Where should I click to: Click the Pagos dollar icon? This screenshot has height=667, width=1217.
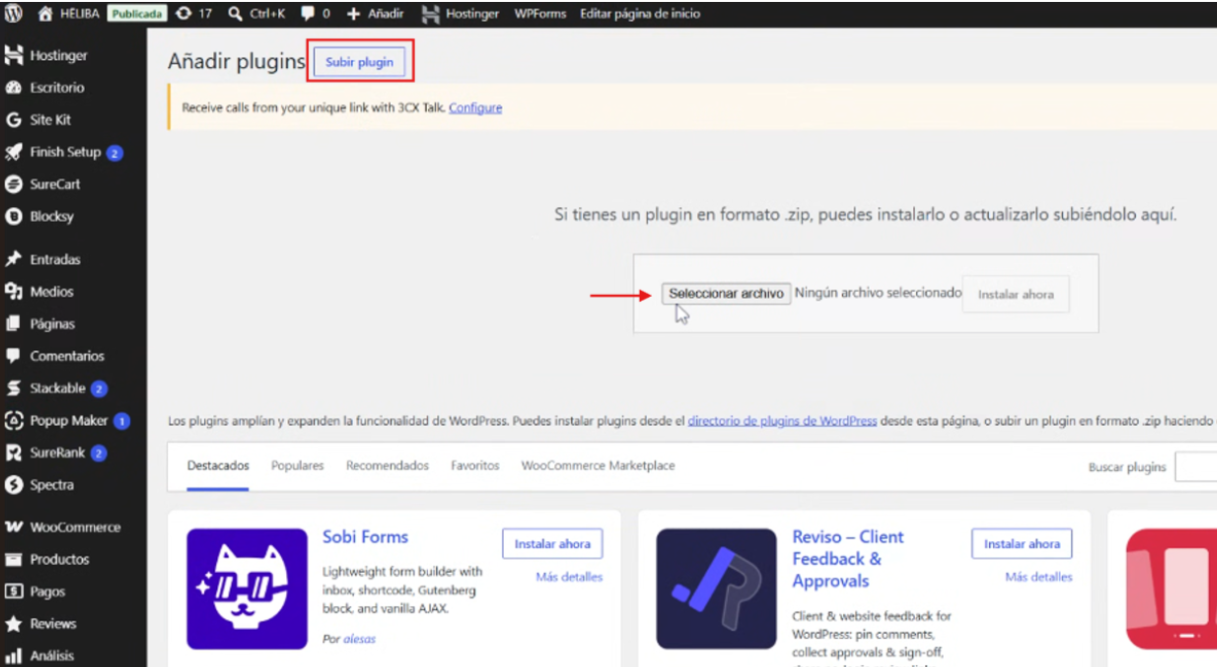coord(14,591)
